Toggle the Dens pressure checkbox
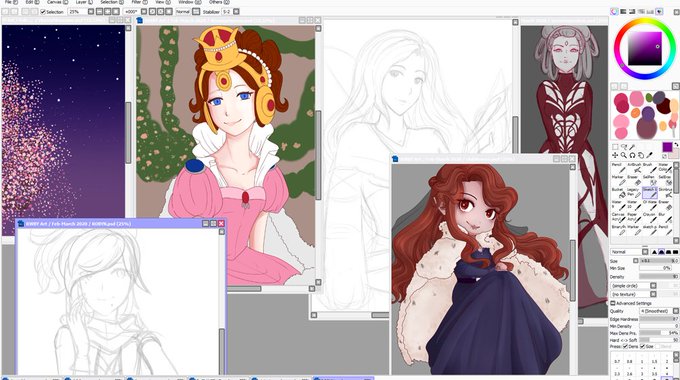The image size is (680, 380). pyautogui.click(x=625, y=346)
